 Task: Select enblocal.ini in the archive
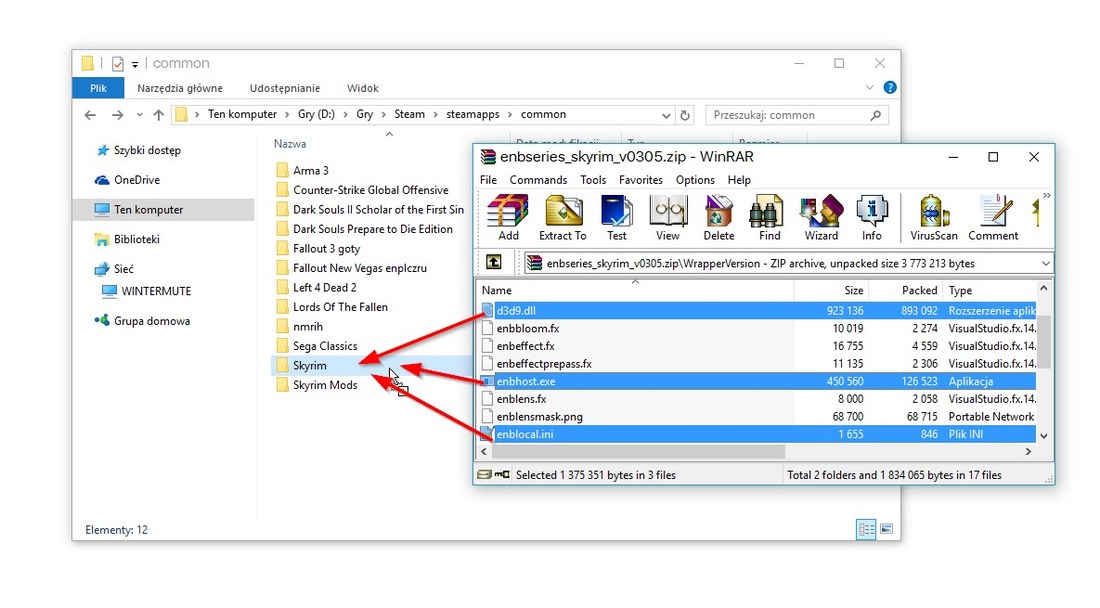758,434
